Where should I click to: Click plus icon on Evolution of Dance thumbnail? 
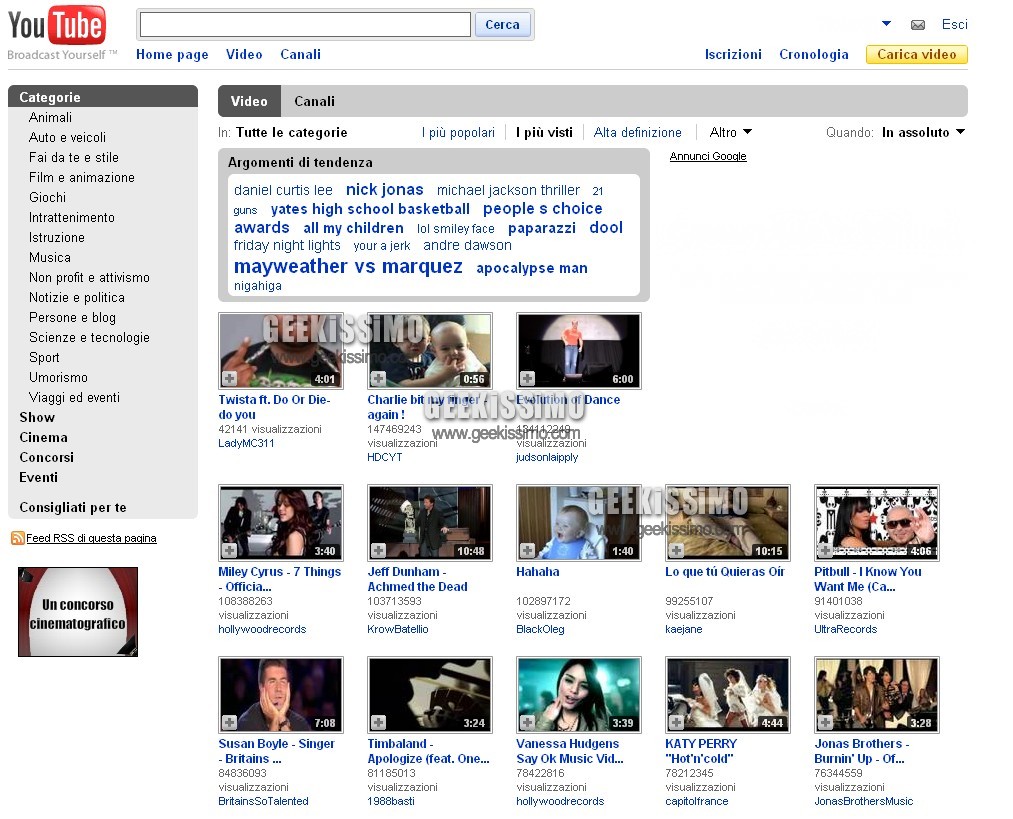tap(527, 379)
